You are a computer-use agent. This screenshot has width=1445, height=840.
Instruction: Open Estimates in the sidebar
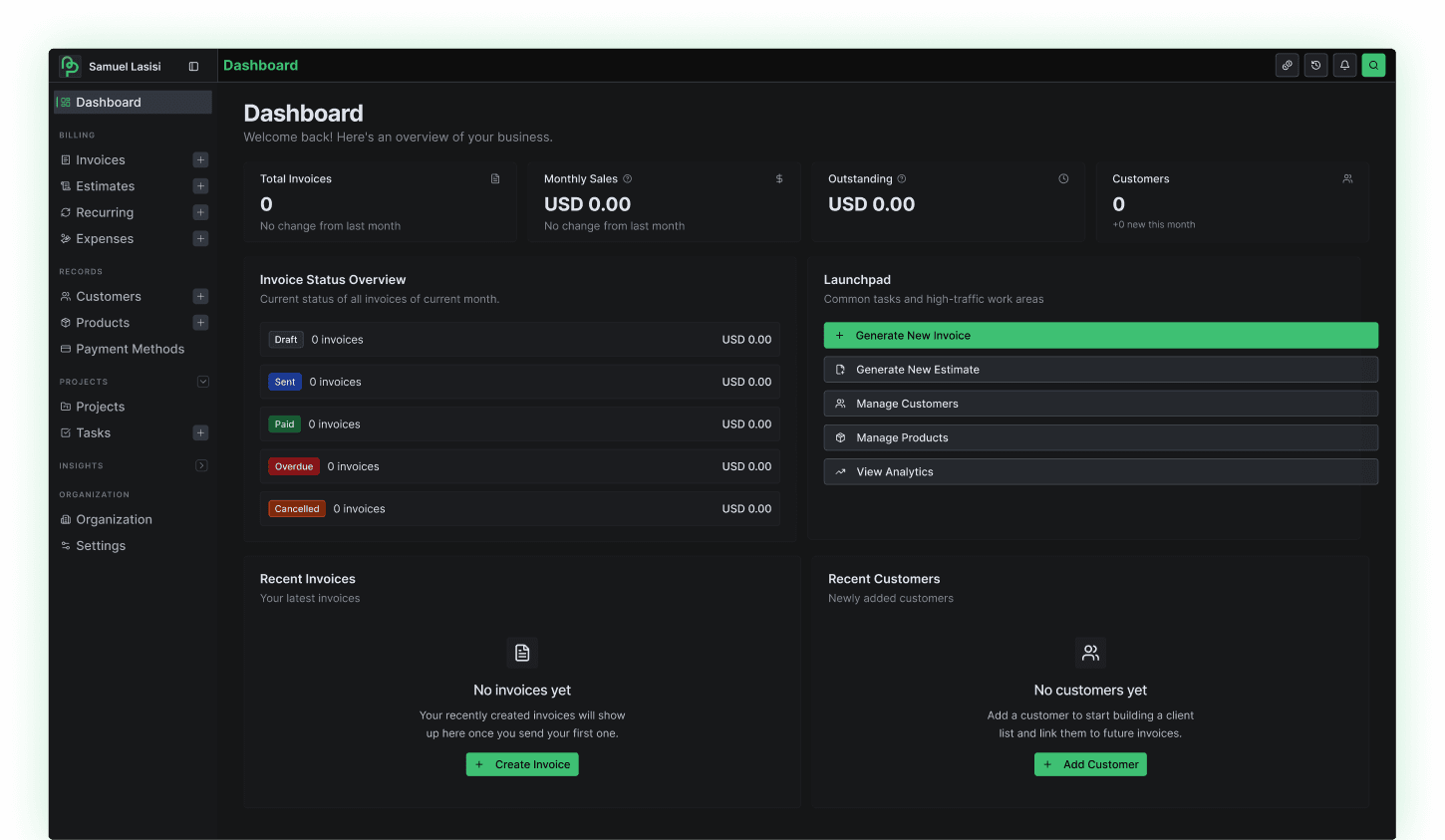pos(105,186)
